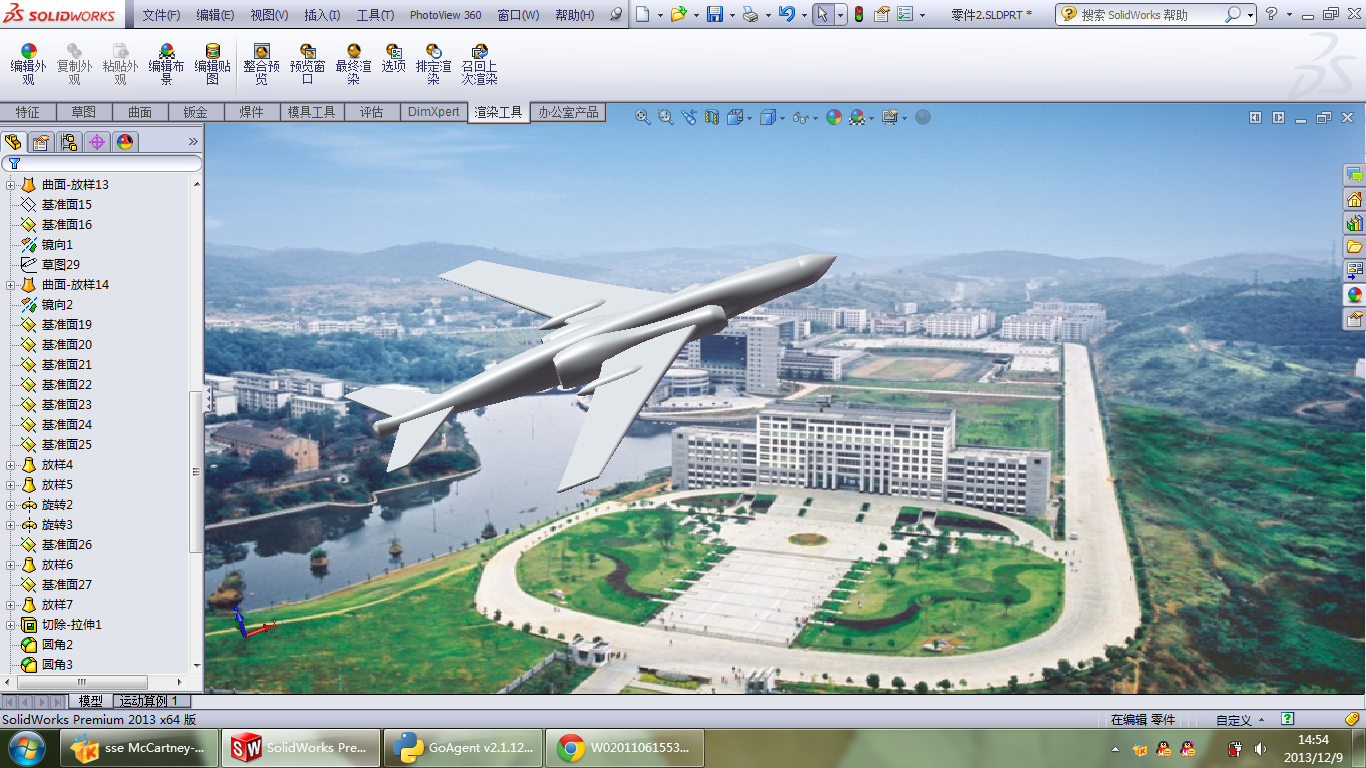Expand the 曲面-放样14 tree node
This screenshot has height=768, width=1366.
pos(11,285)
